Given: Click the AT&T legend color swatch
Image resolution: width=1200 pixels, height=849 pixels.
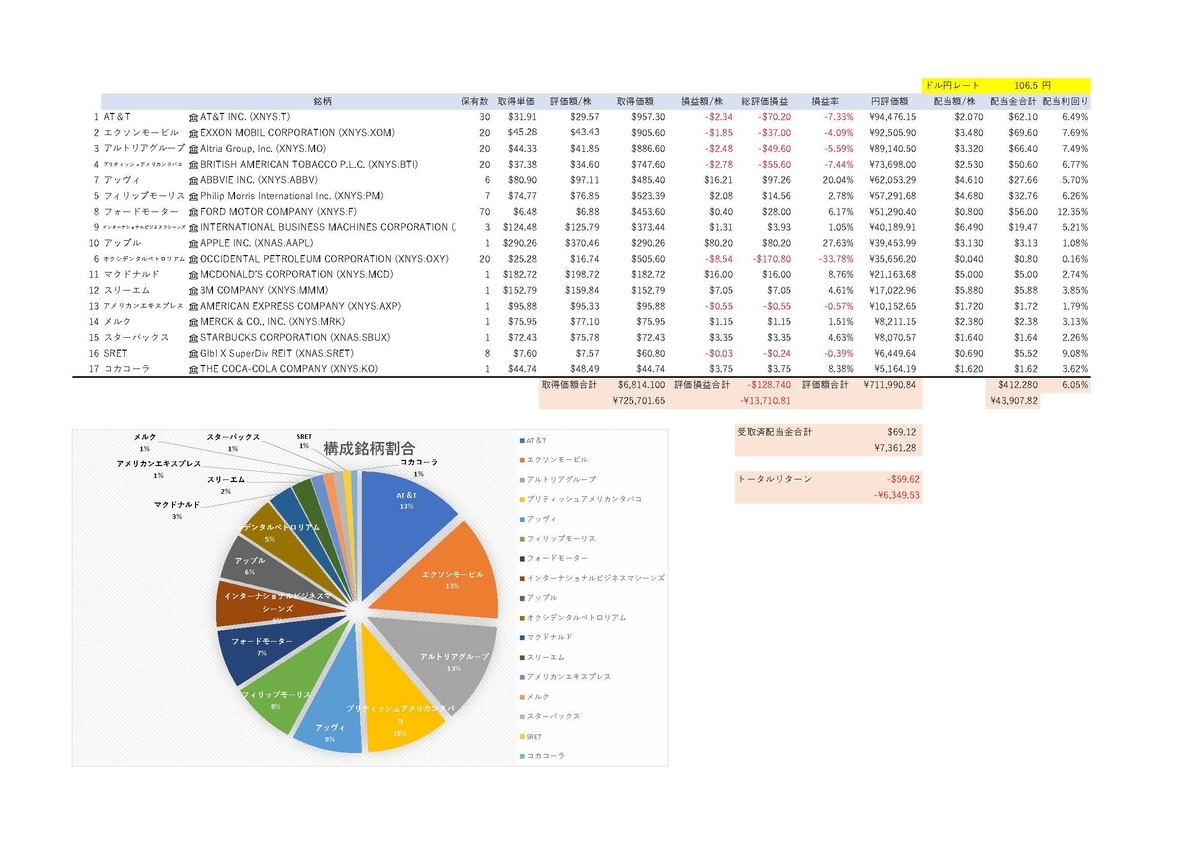Looking at the screenshot, I should pyautogui.click(x=521, y=440).
